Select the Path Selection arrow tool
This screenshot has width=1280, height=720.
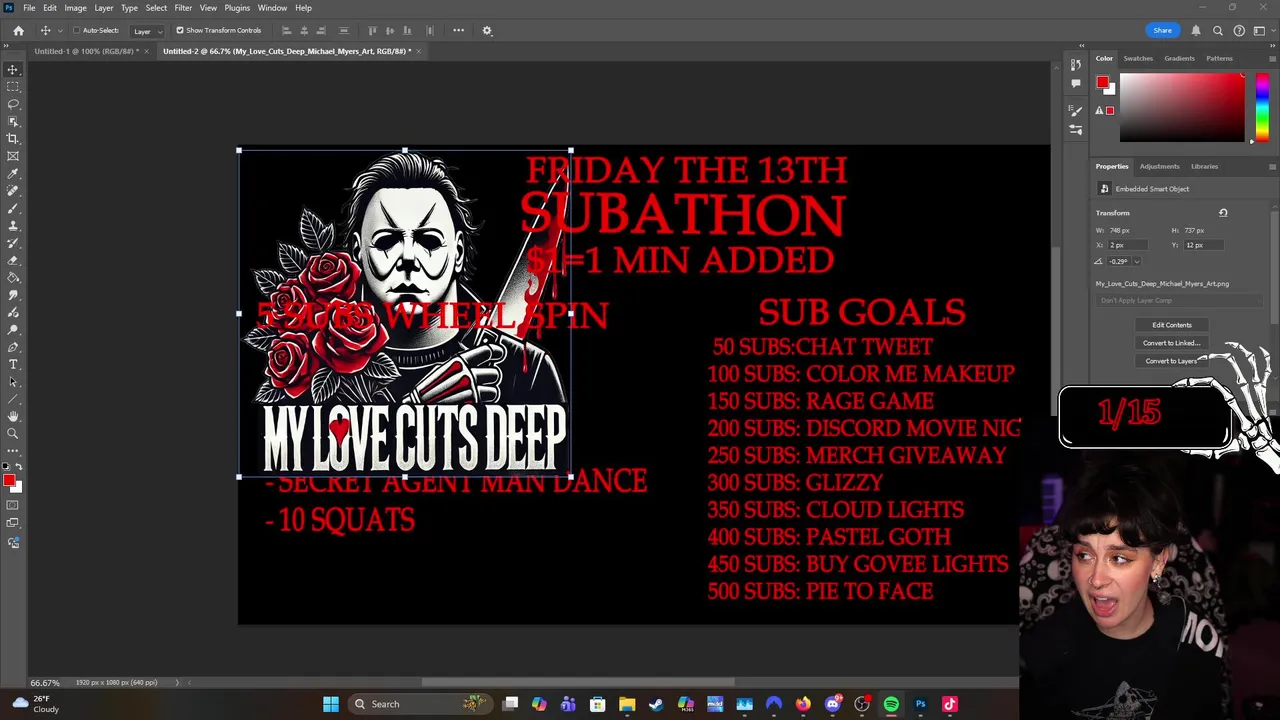13,381
